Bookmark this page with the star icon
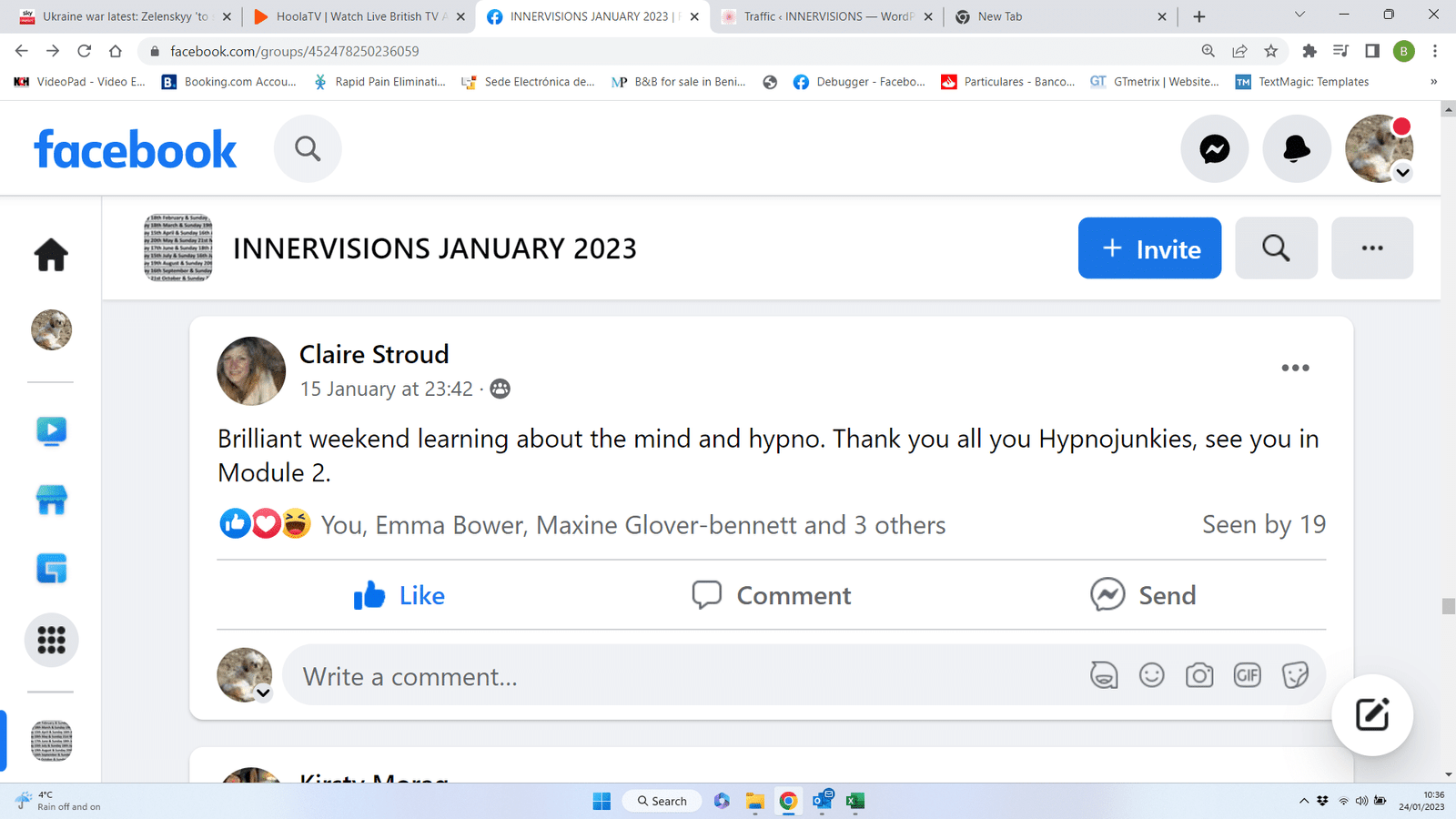This screenshot has width=1456, height=819. coord(1270,51)
